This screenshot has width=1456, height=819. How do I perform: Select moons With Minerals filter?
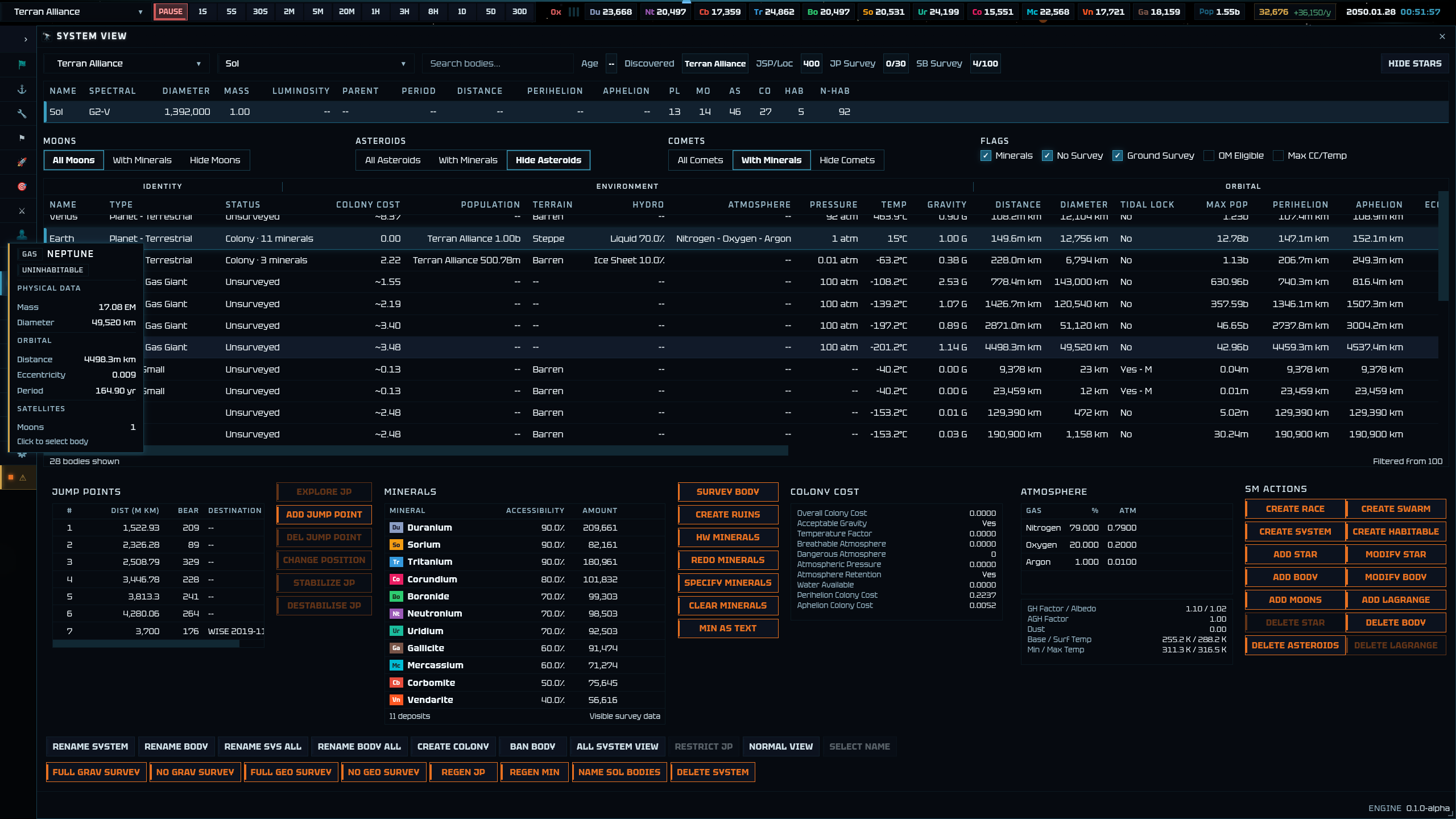142,160
